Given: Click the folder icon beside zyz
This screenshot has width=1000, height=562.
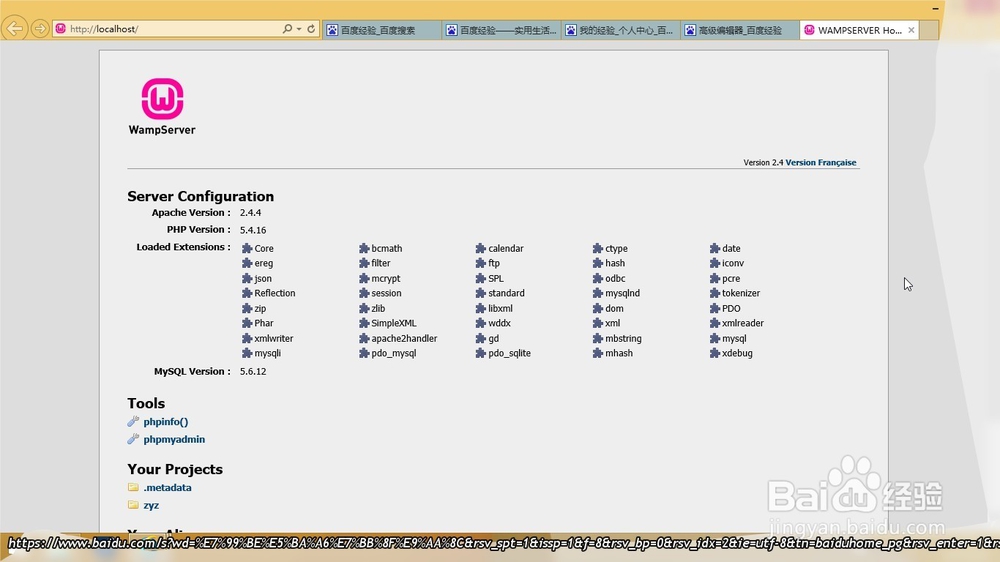Looking at the screenshot, I should [x=133, y=505].
